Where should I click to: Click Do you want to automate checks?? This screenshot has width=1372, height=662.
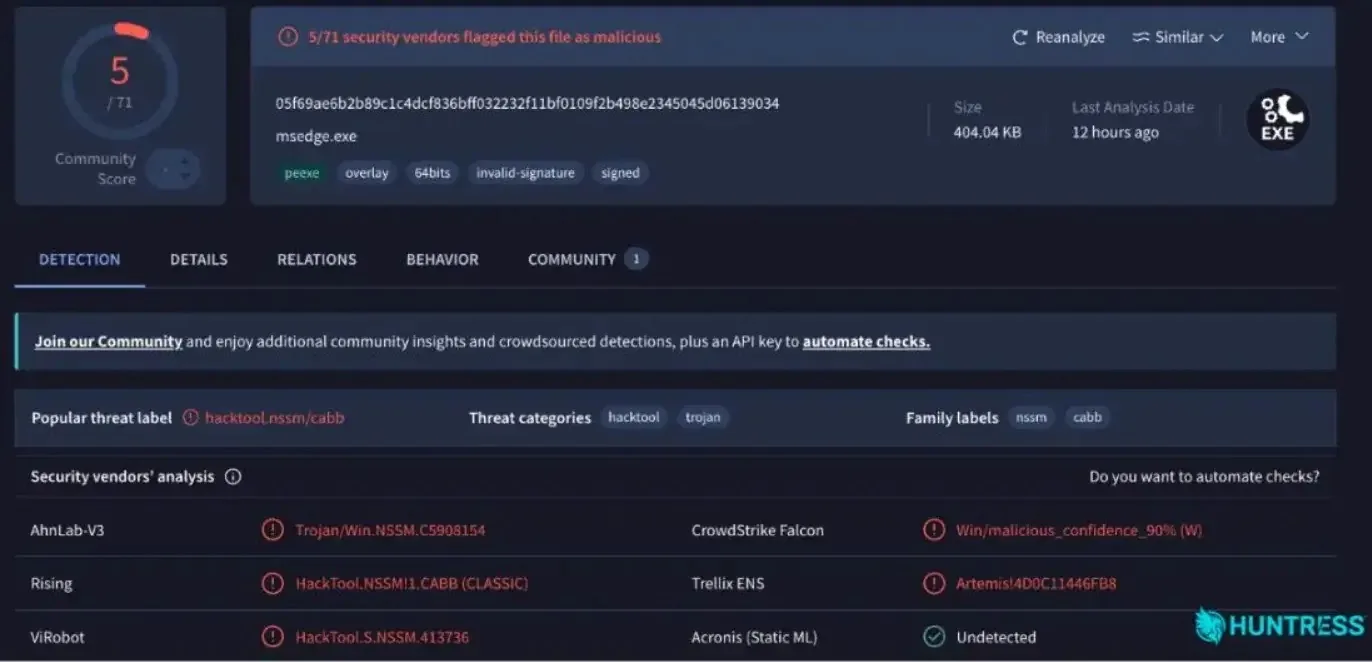1204,477
